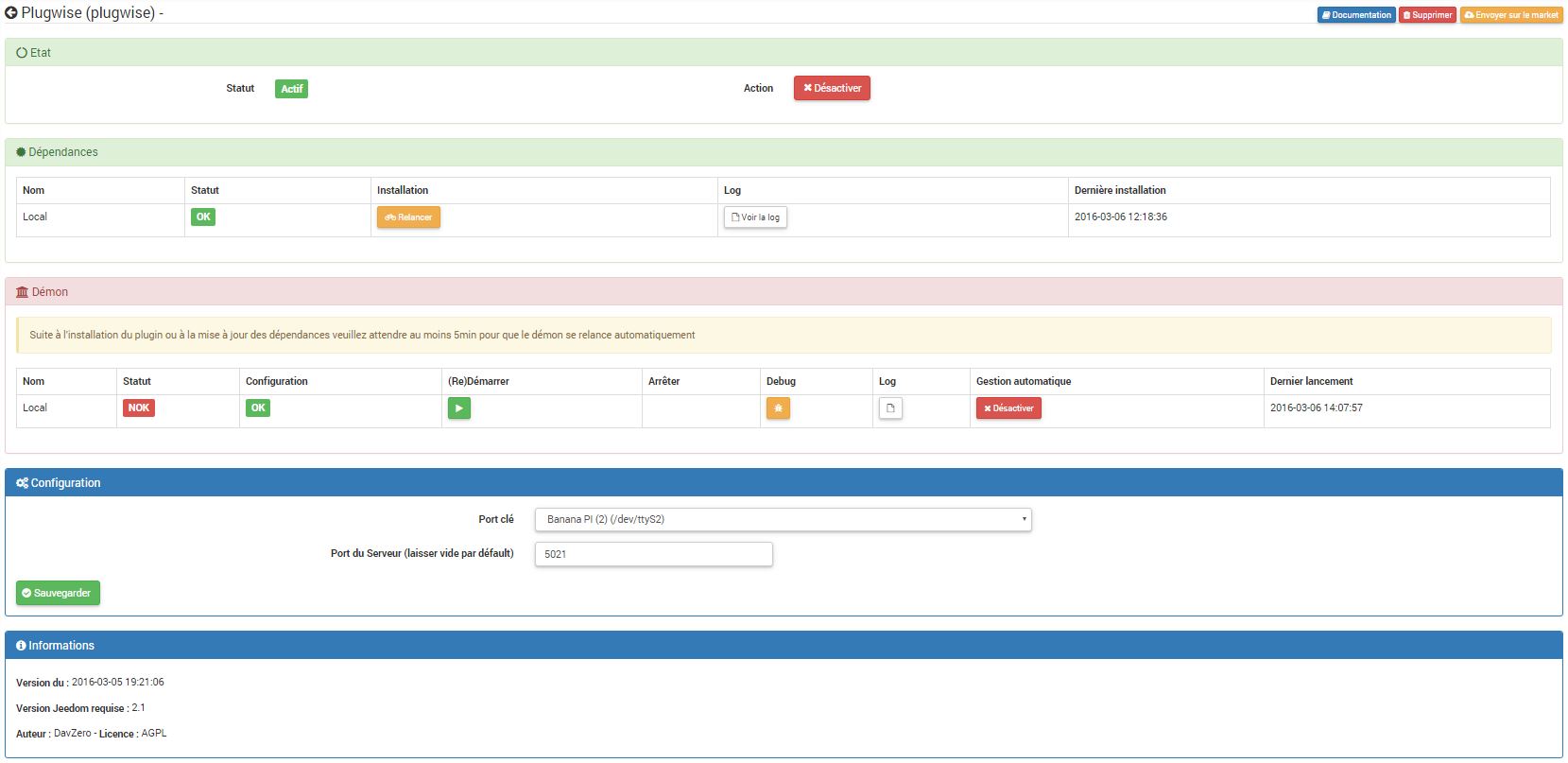
Task: Click the red NOK daemon status badge
Action: (139, 408)
